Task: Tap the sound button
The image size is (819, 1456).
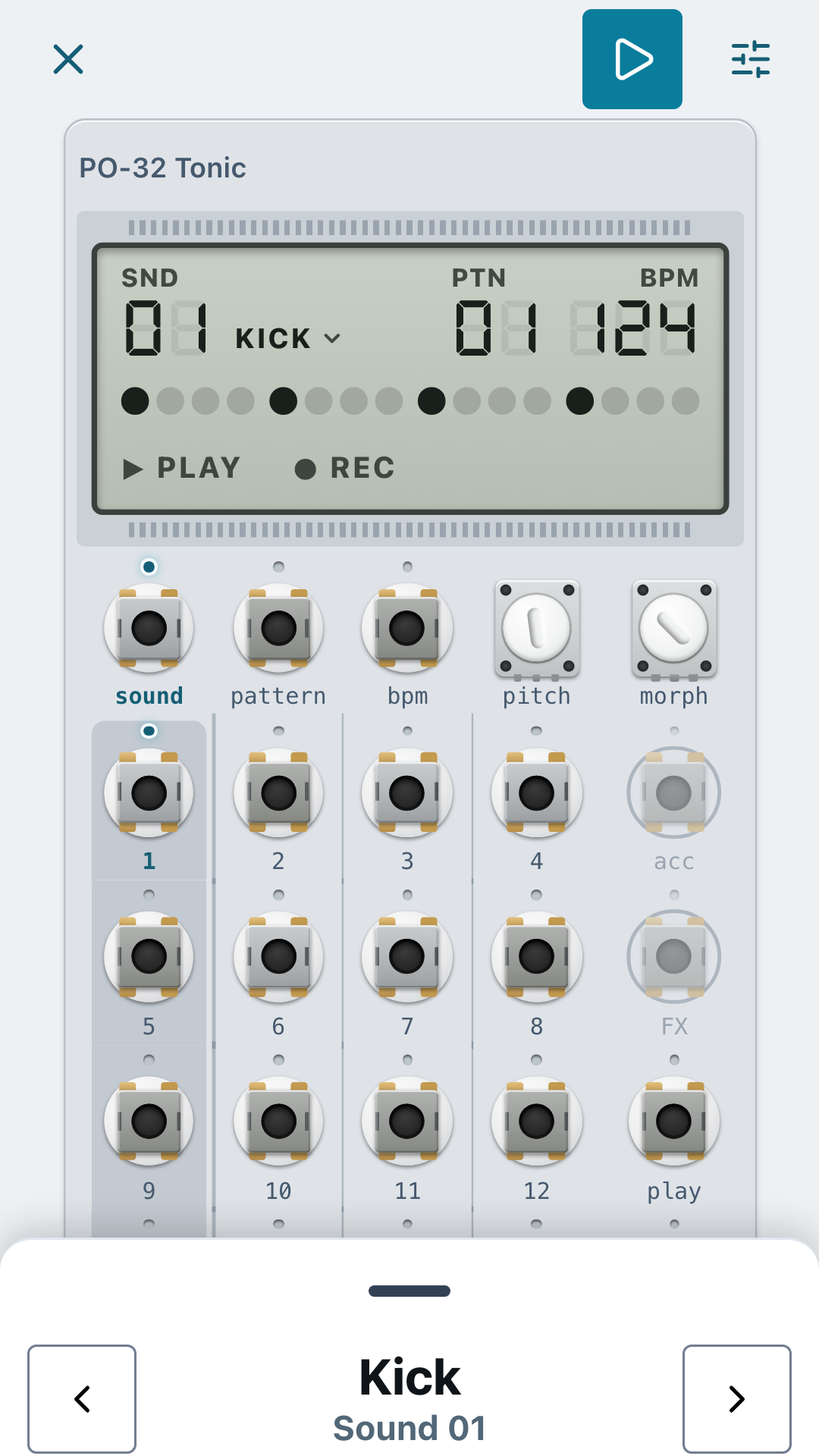Action: click(x=149, y=628)
